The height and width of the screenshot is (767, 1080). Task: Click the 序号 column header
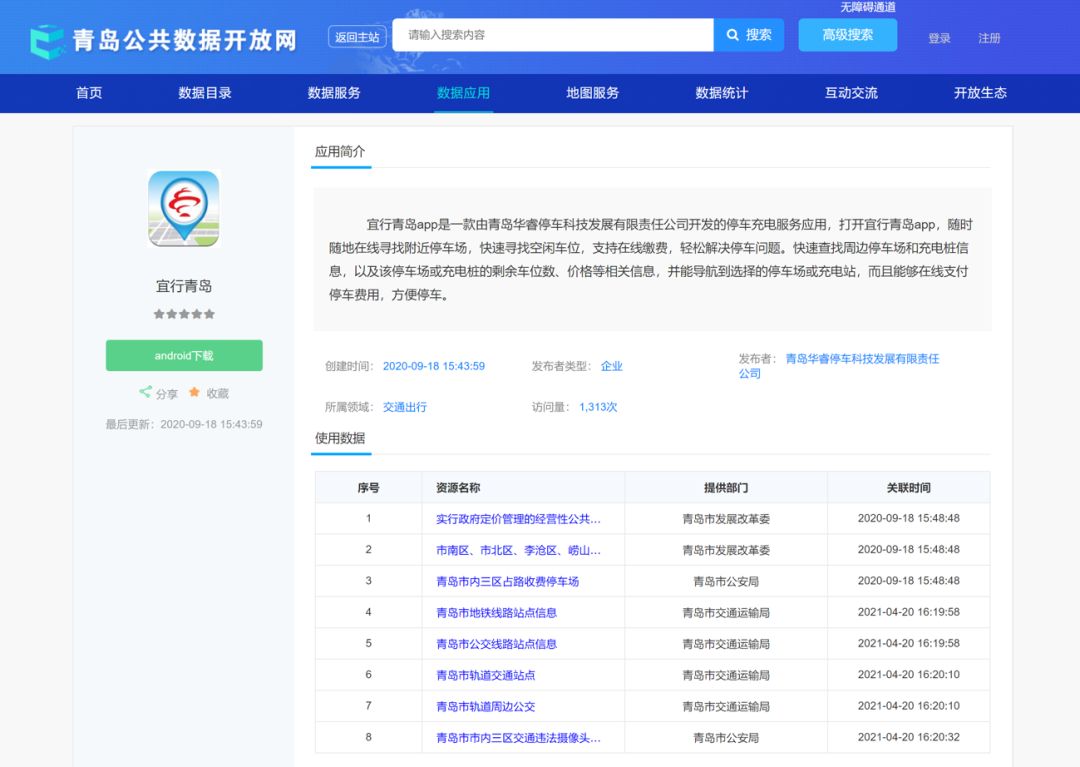tap(368, 487)
